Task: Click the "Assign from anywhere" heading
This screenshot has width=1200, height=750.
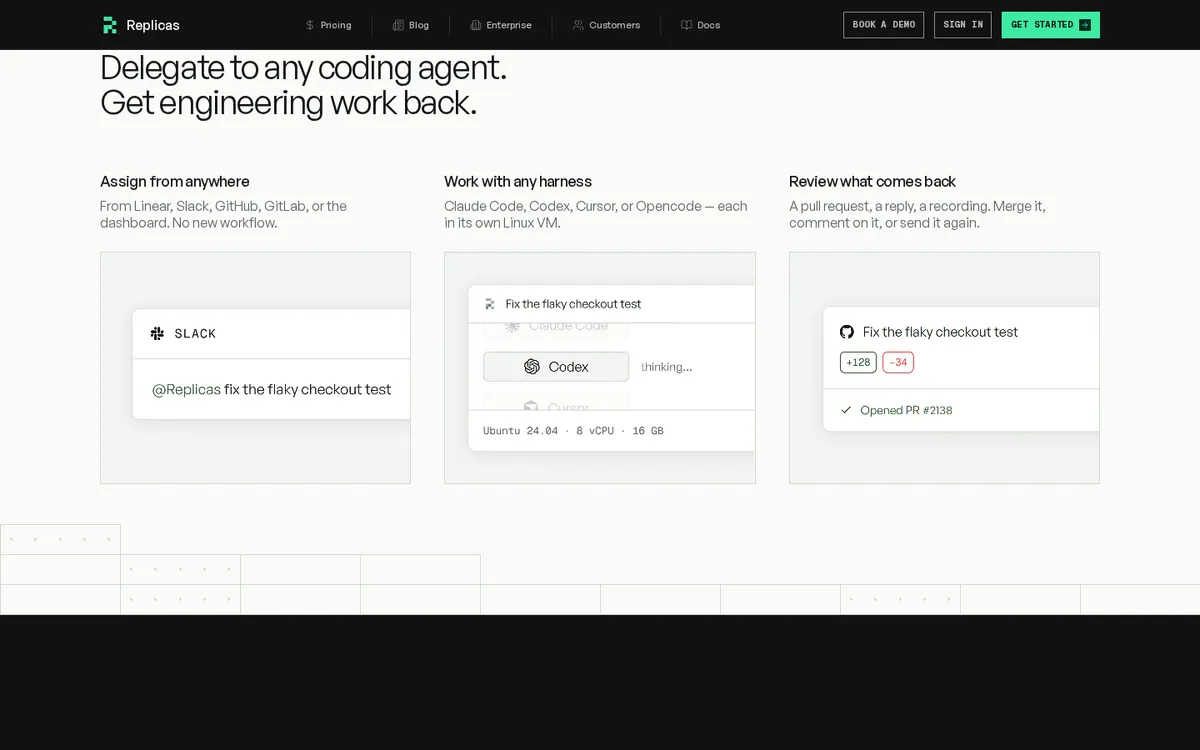Action: tap(175, 182)
